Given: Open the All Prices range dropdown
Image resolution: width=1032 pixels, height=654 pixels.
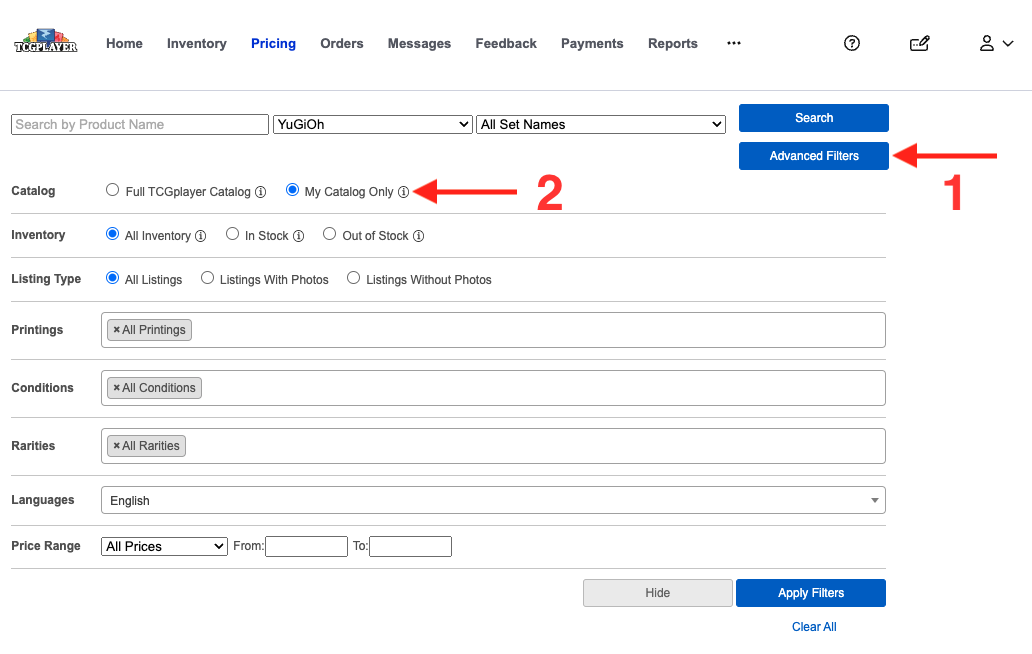Looking at the screenshot, I should click(x=165, y=547).
